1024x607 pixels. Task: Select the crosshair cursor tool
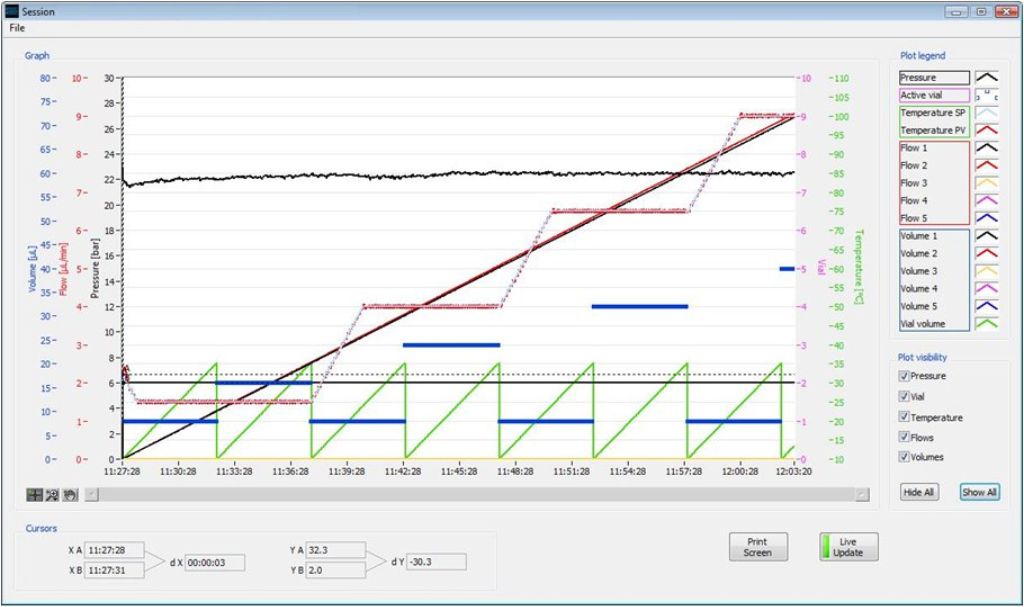click(34, 494)
